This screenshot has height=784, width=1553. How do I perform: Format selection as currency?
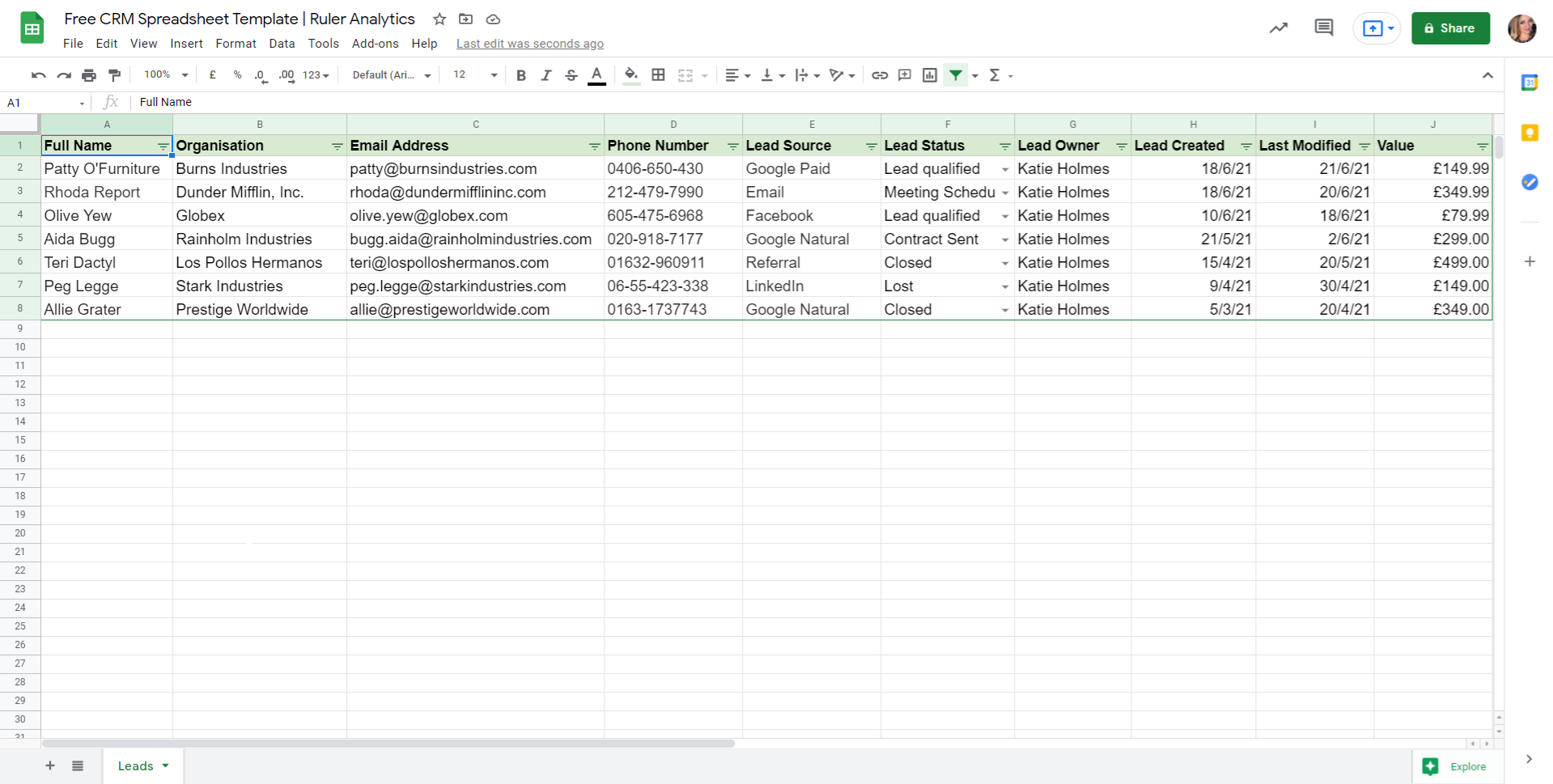point(213,74)
